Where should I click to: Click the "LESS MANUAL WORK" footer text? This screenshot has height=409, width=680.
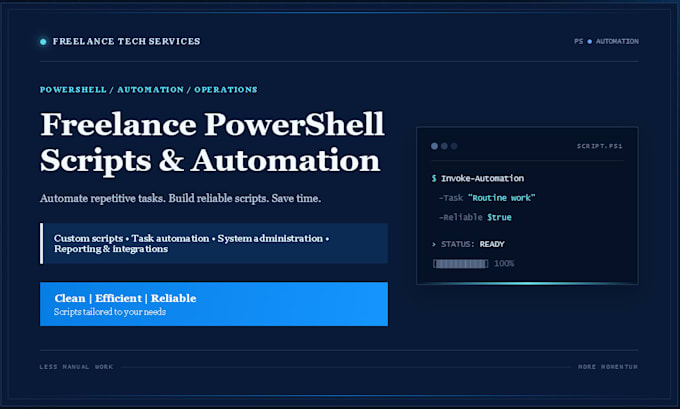76,367
